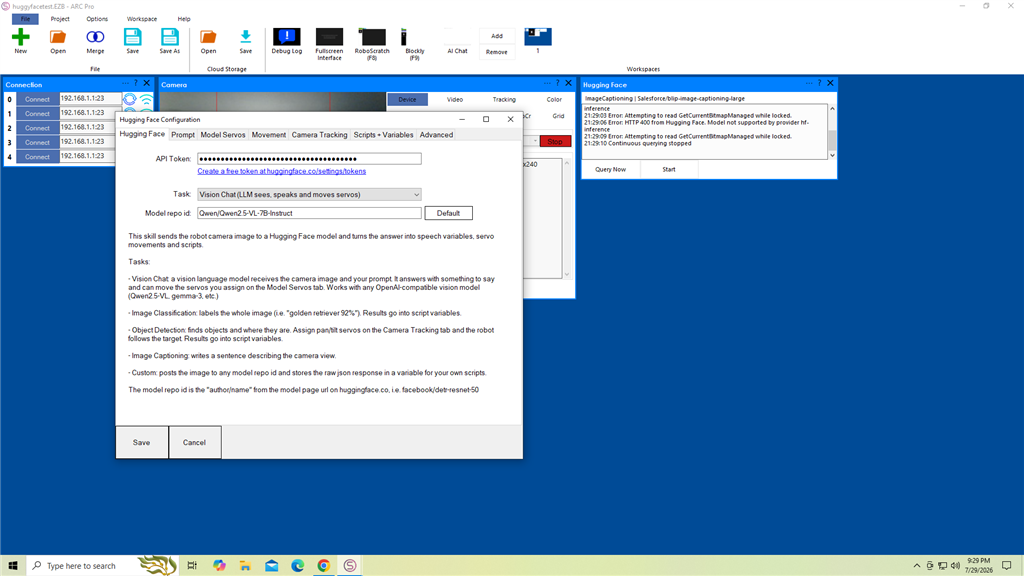The image size is (1024, 576).
Task: Switch to the Advanced tab
Action: click(436, 135)
